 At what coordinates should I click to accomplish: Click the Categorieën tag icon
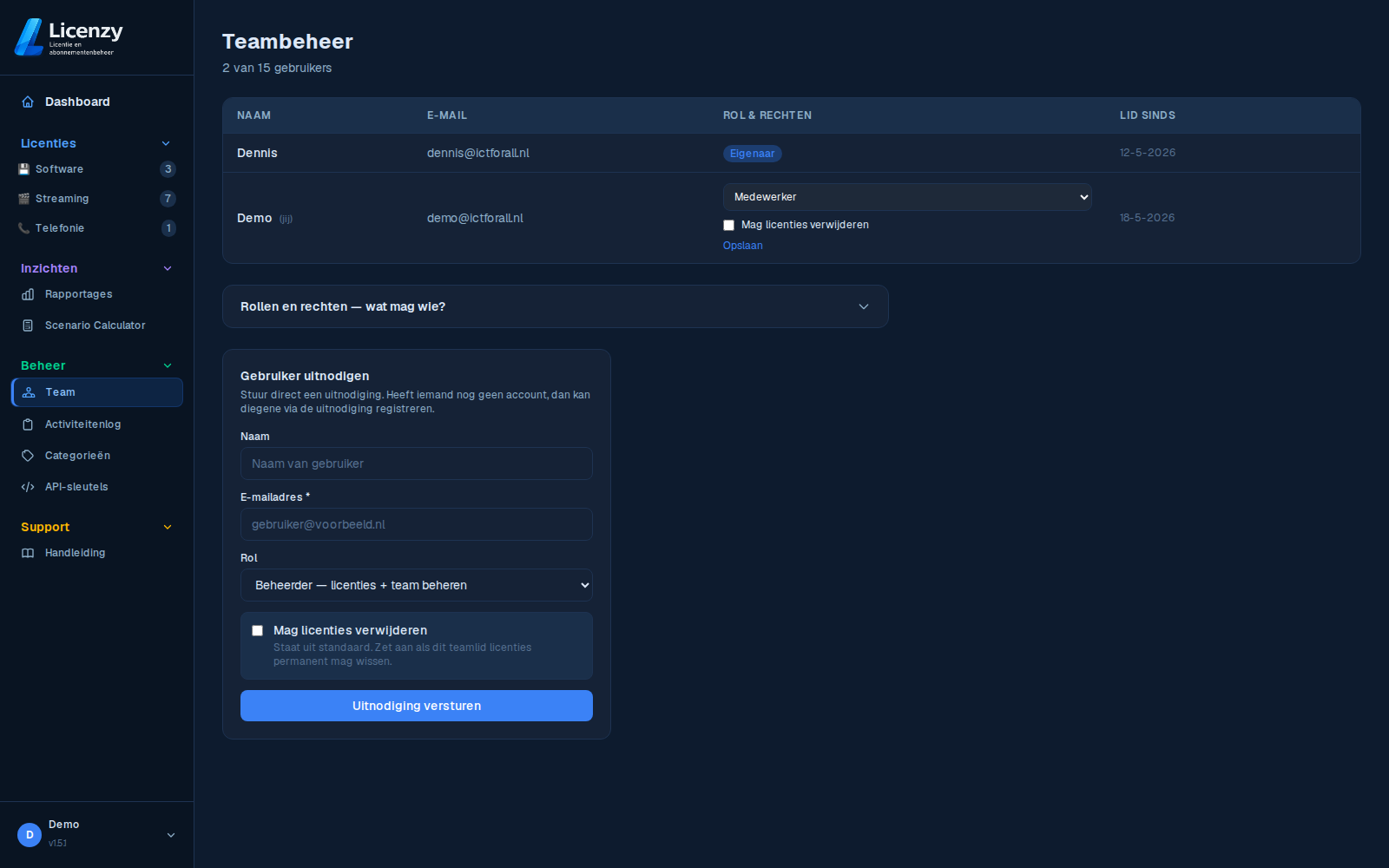pos(28,456)
